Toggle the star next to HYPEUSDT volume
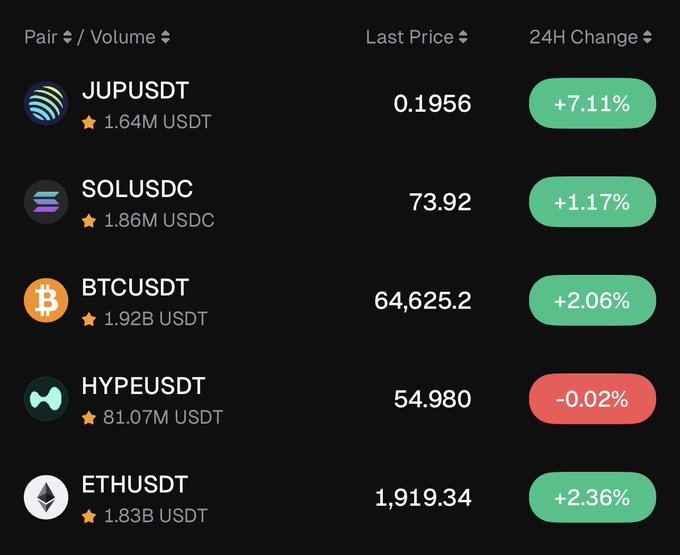 pos(89,418)
